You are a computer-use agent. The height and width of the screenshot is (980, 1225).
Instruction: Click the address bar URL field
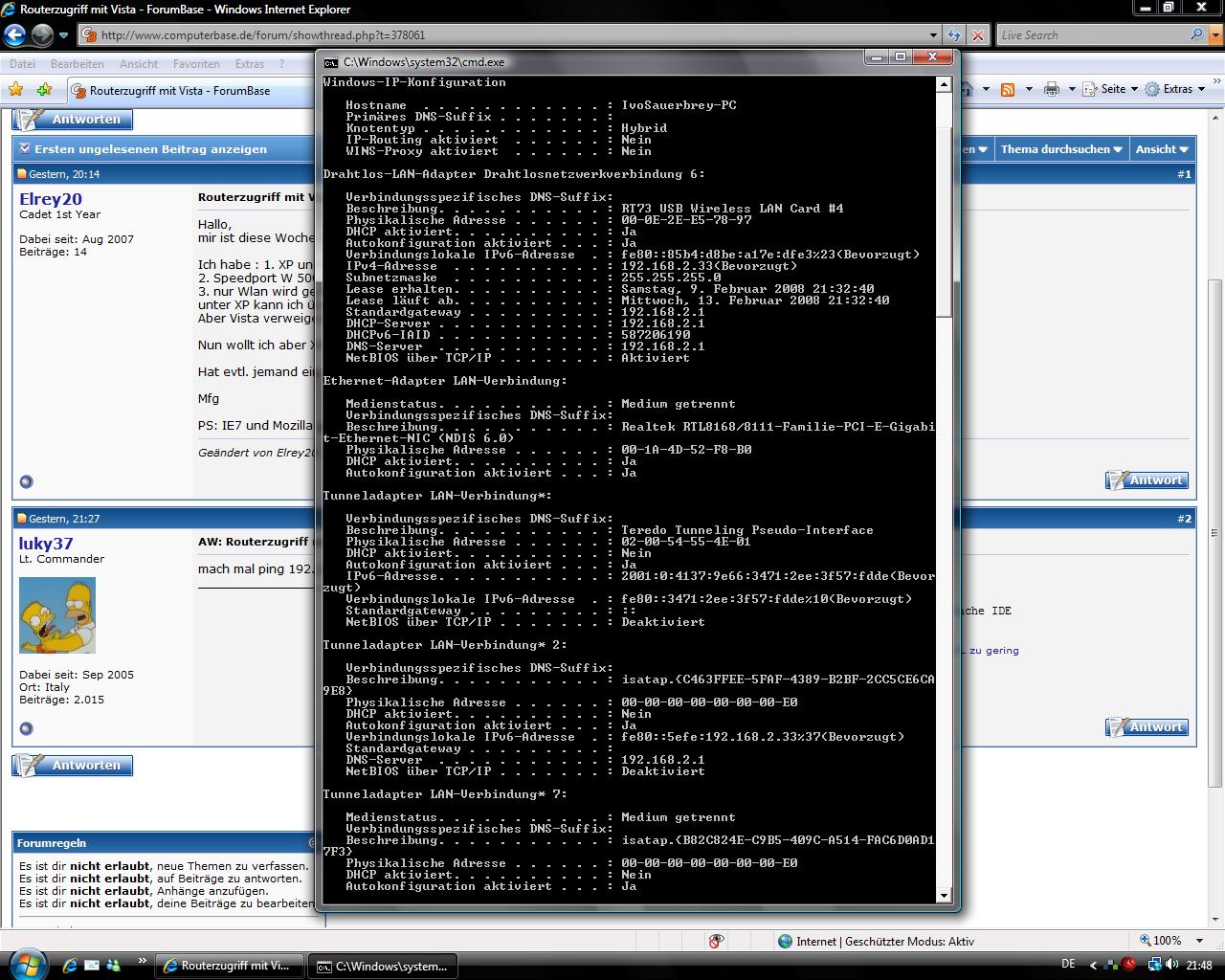point(502,35)
